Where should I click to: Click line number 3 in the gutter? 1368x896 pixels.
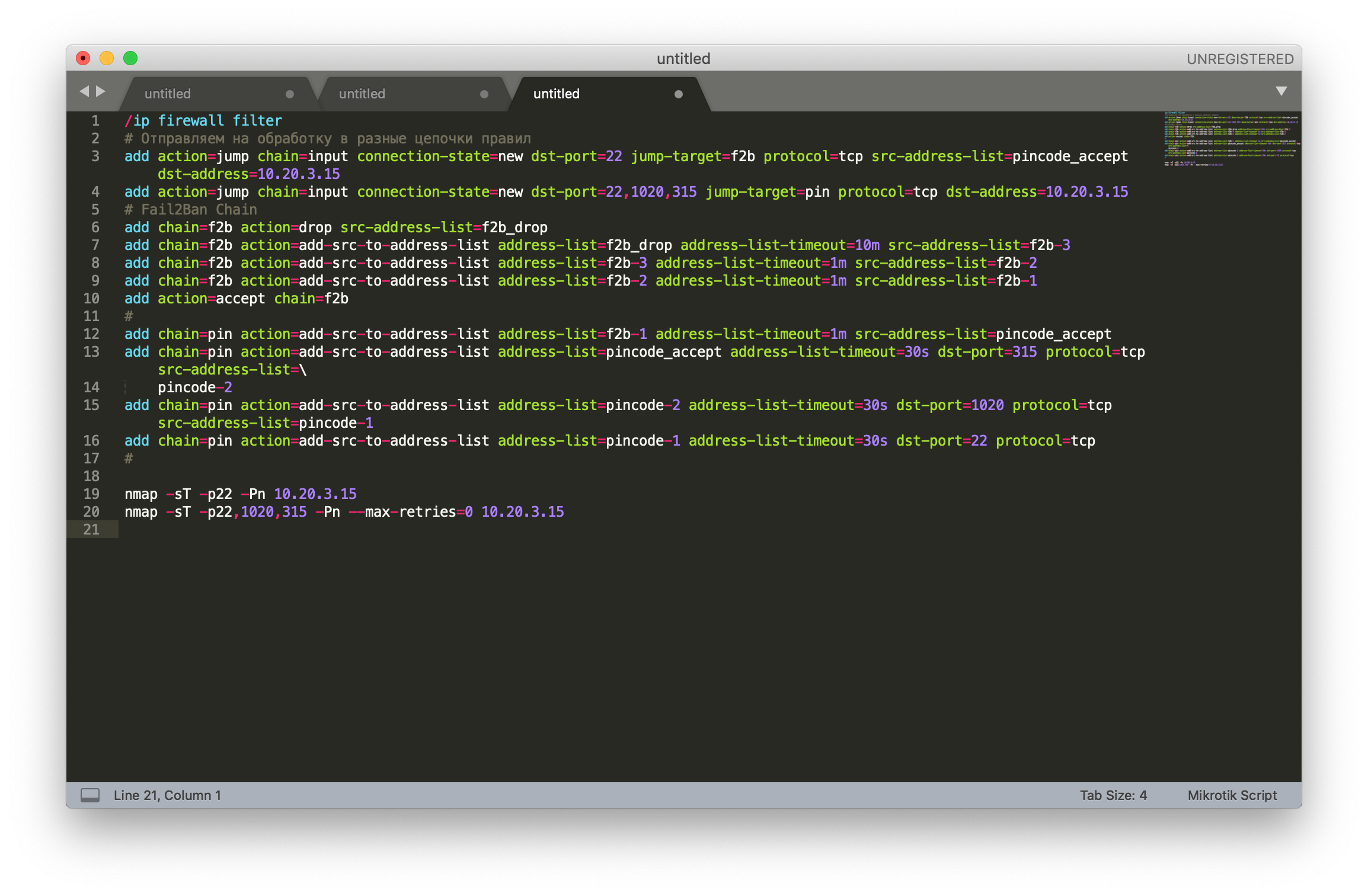(95, 156)
